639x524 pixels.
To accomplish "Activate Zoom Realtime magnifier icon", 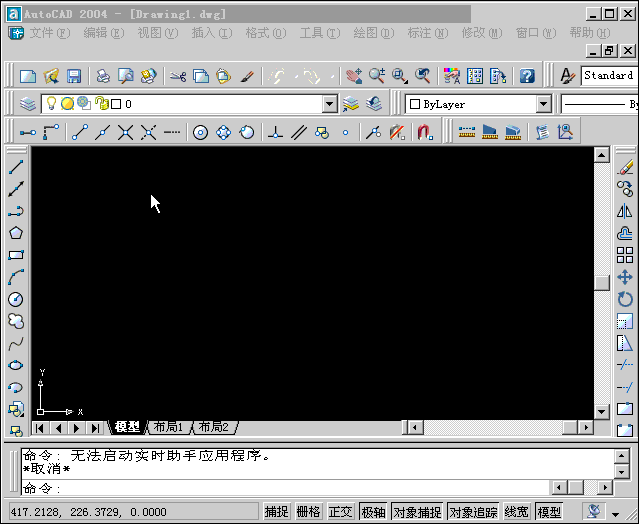I will (377, 76).
